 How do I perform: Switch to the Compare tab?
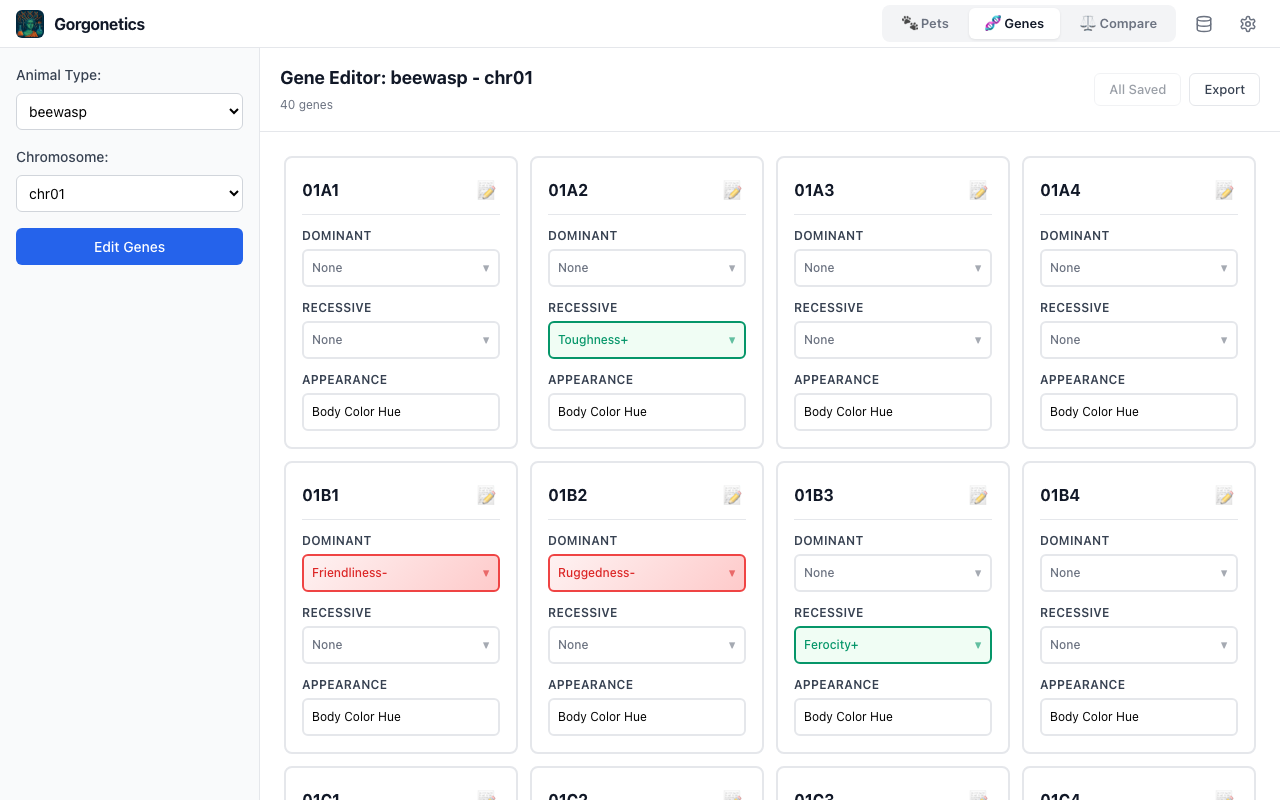[1117, 24]
